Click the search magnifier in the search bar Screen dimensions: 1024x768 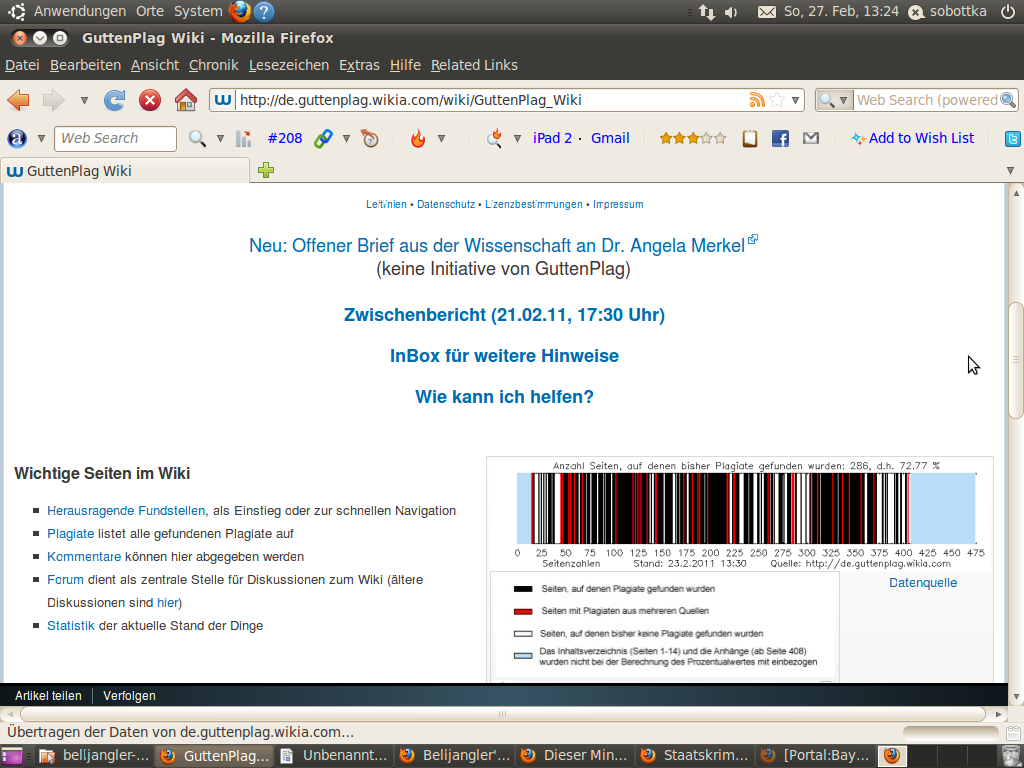pyautogui.click(x=1008, y=100)
